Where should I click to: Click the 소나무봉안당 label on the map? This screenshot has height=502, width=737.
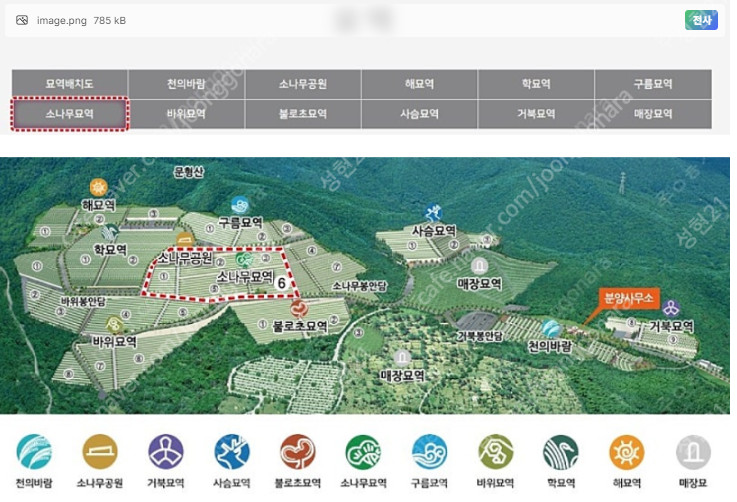360,286
